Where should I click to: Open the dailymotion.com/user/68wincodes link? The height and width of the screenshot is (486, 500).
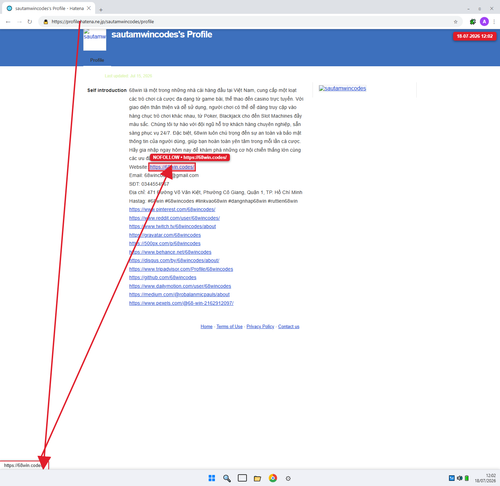tap(180, 286)
